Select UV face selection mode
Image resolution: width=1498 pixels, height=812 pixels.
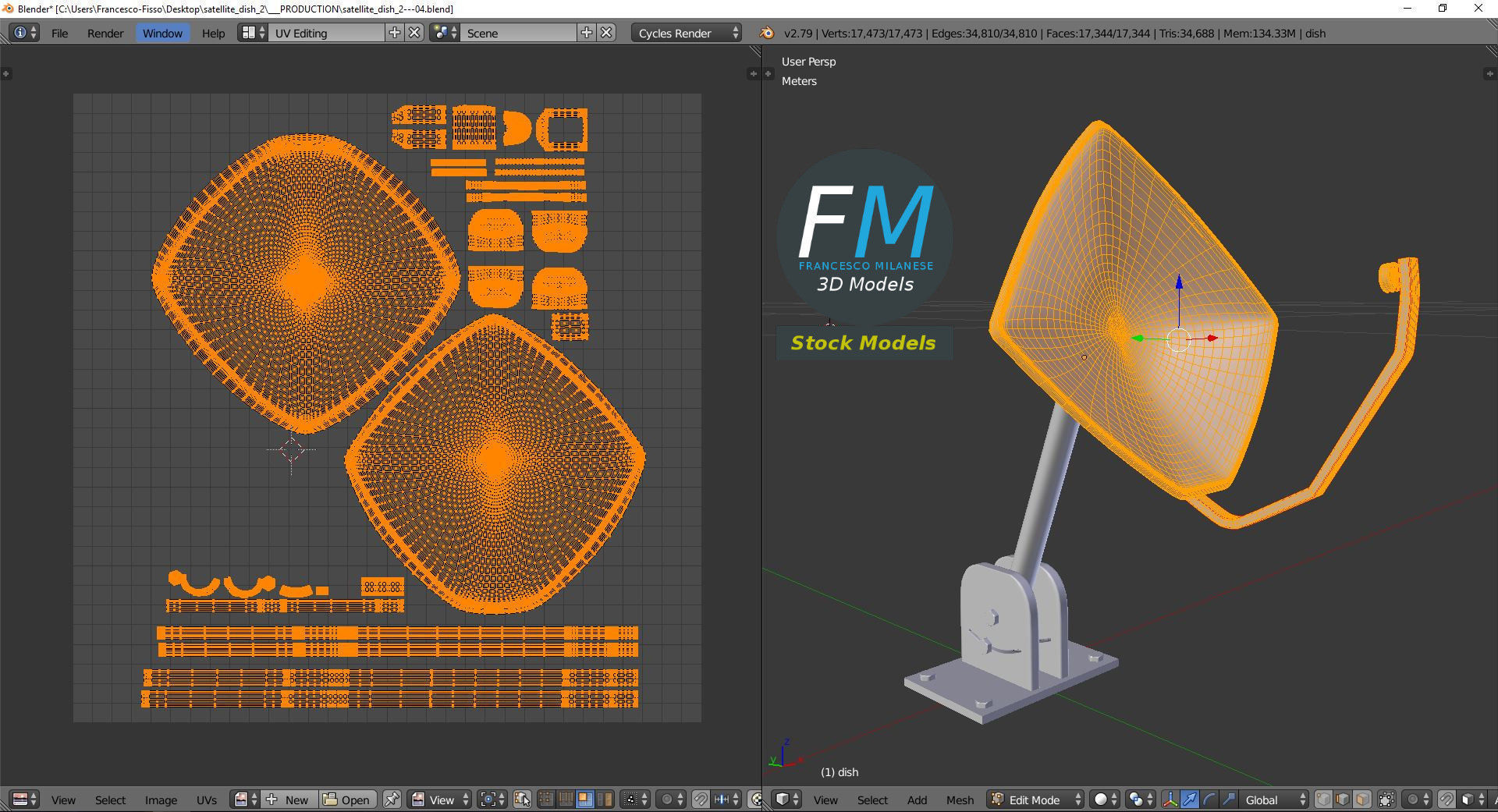point(585,800)
